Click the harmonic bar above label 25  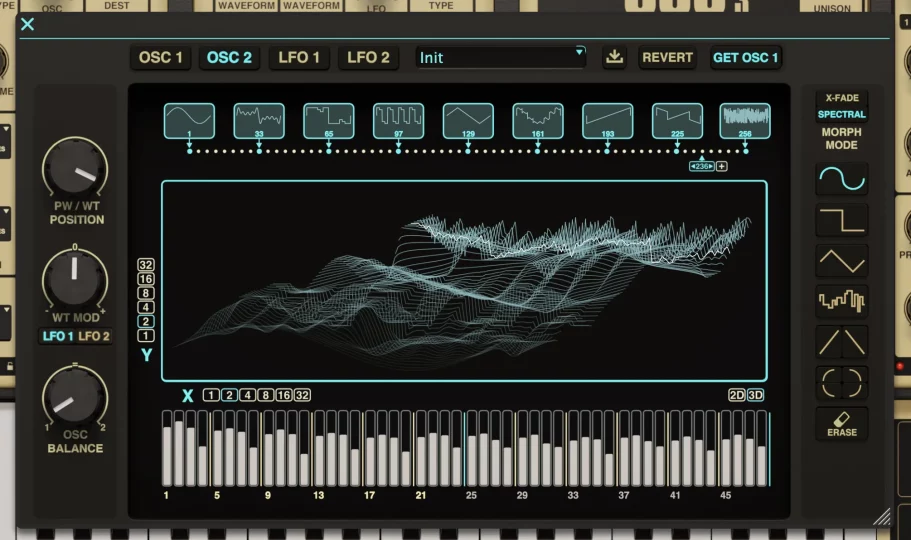pos(472,448)
